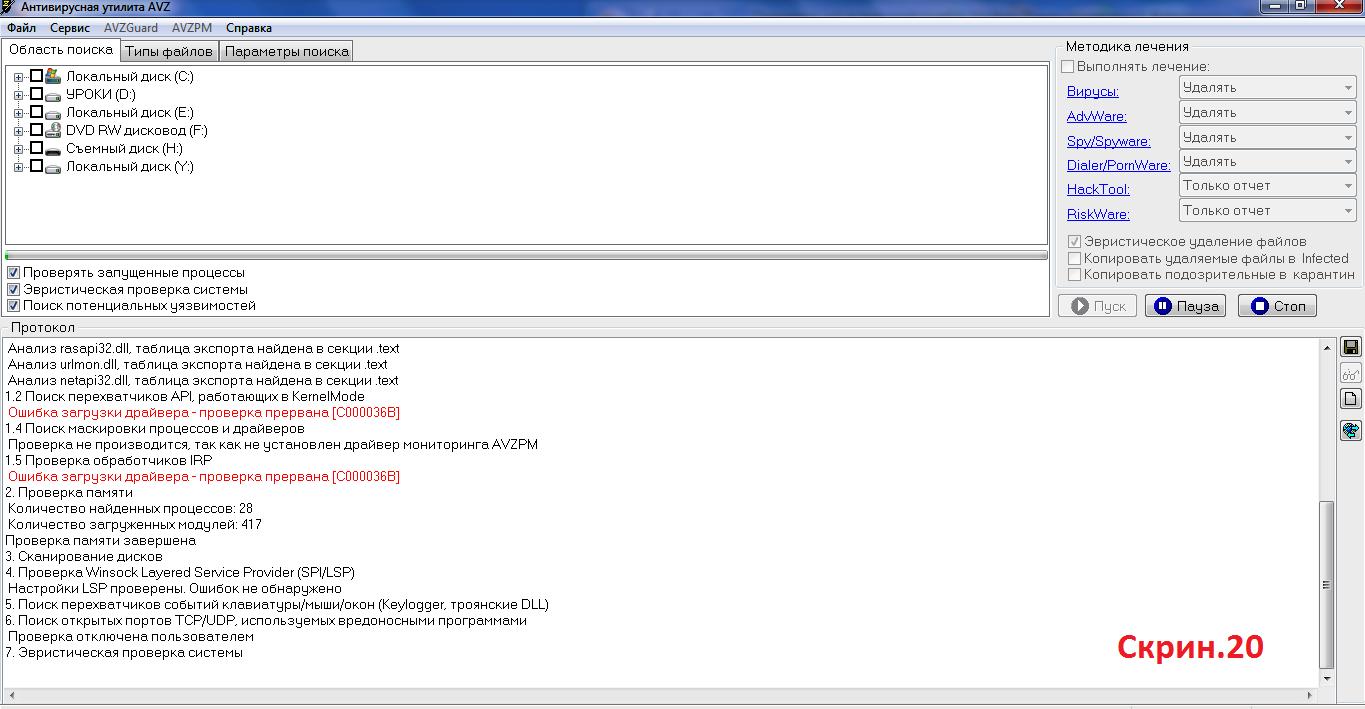Click the AVZ shield icon in the title bar
Viewport: 1365px width, 709px height.
(x=8, y=6)
